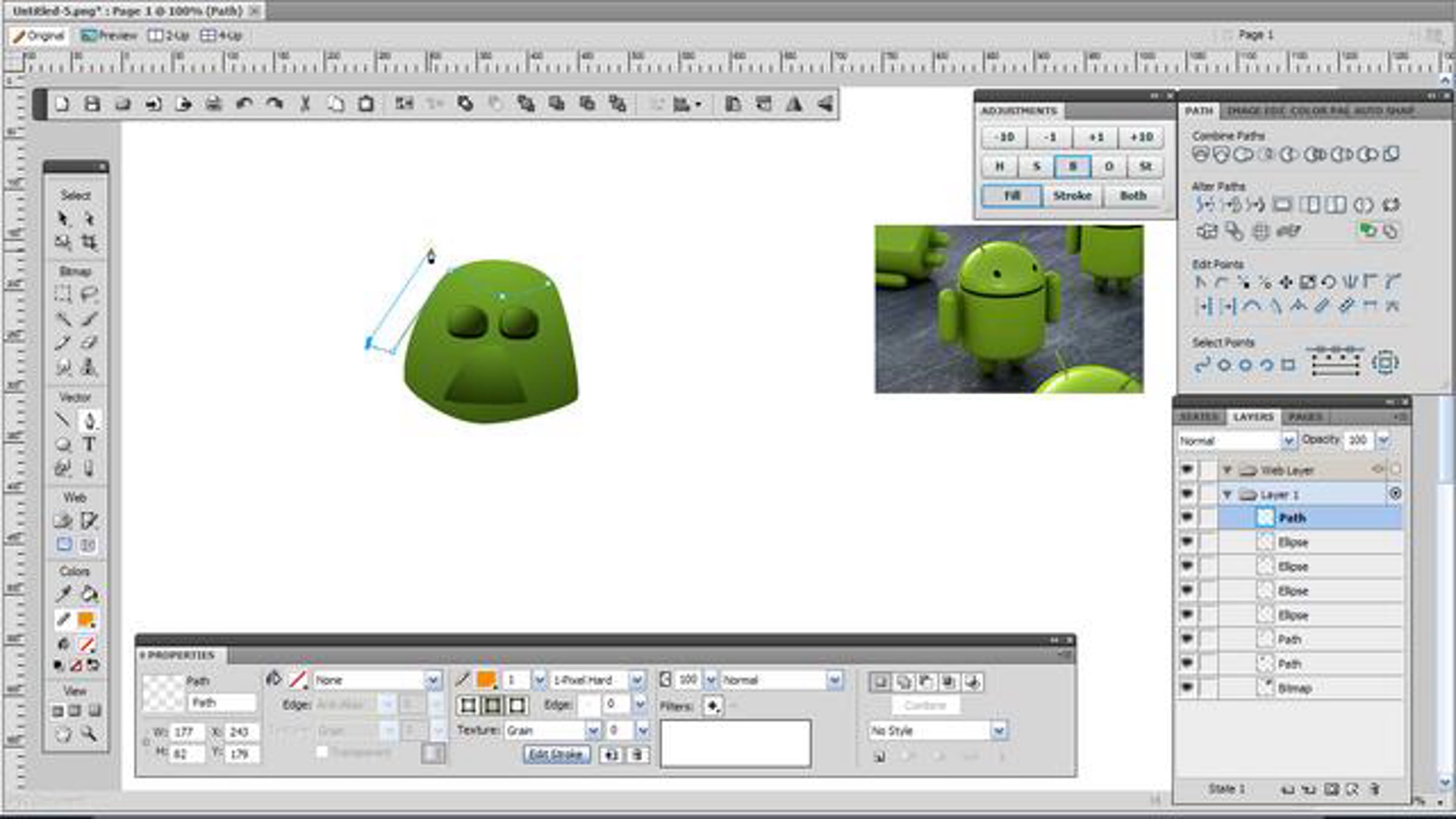Select the Eyedropper tool
Screen dimensions: 1456x819
click(63, 593)
